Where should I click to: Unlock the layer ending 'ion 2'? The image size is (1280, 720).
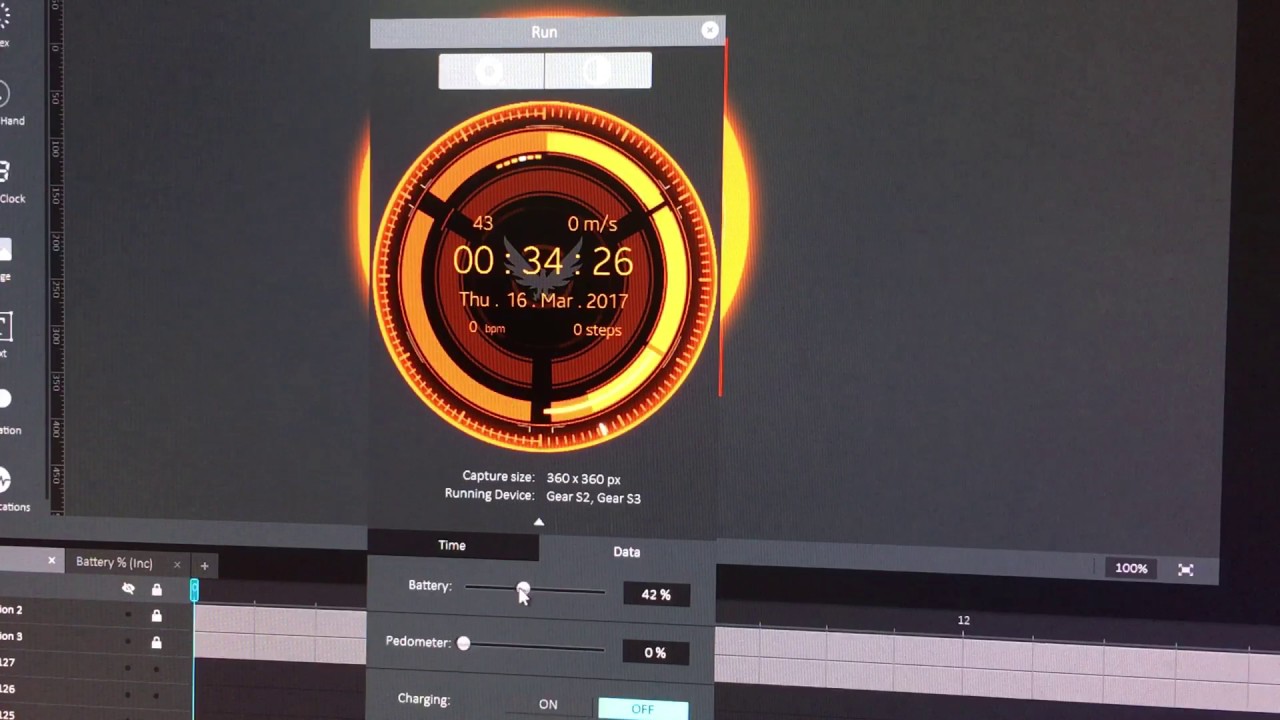pyautogui.click(x=156, y=616)
